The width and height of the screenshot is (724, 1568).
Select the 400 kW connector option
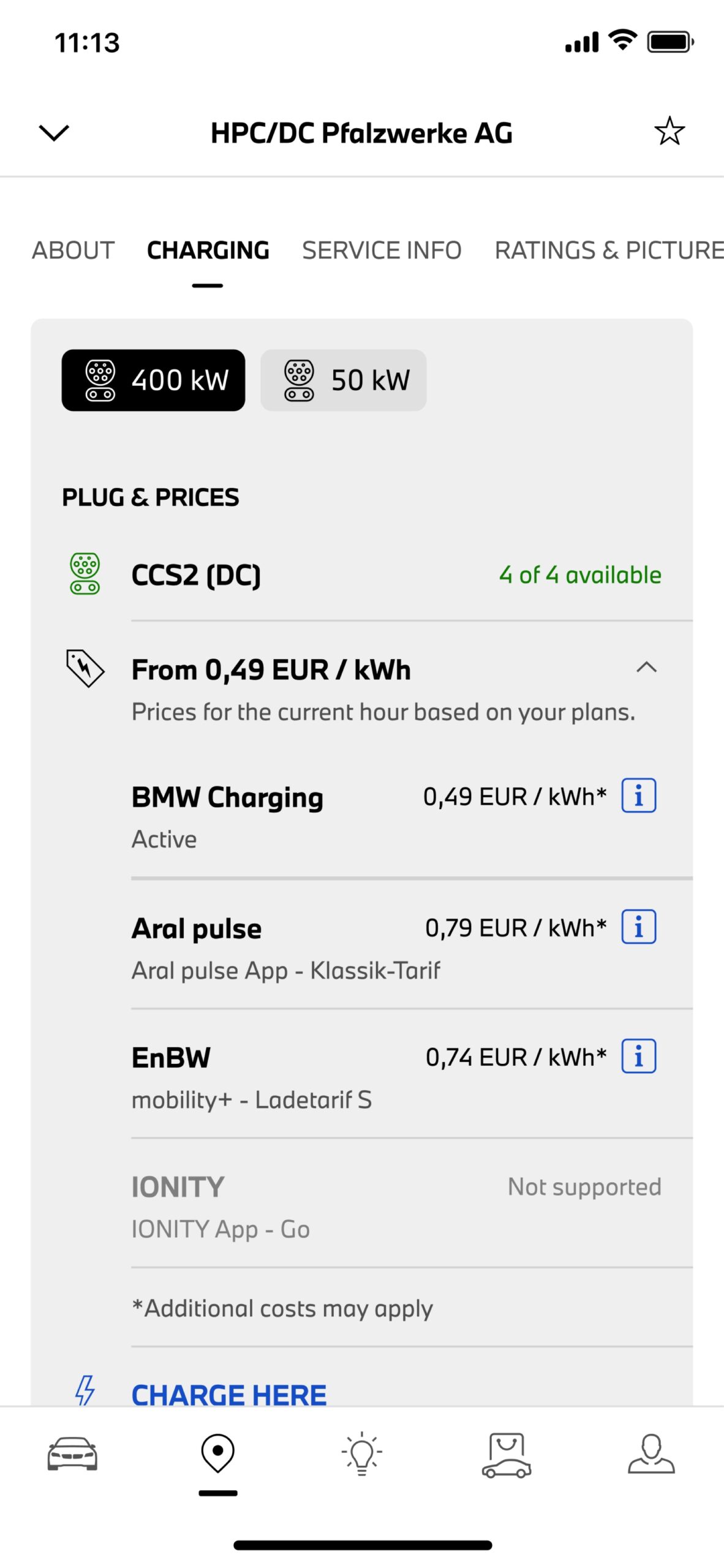tap(153, 380)
